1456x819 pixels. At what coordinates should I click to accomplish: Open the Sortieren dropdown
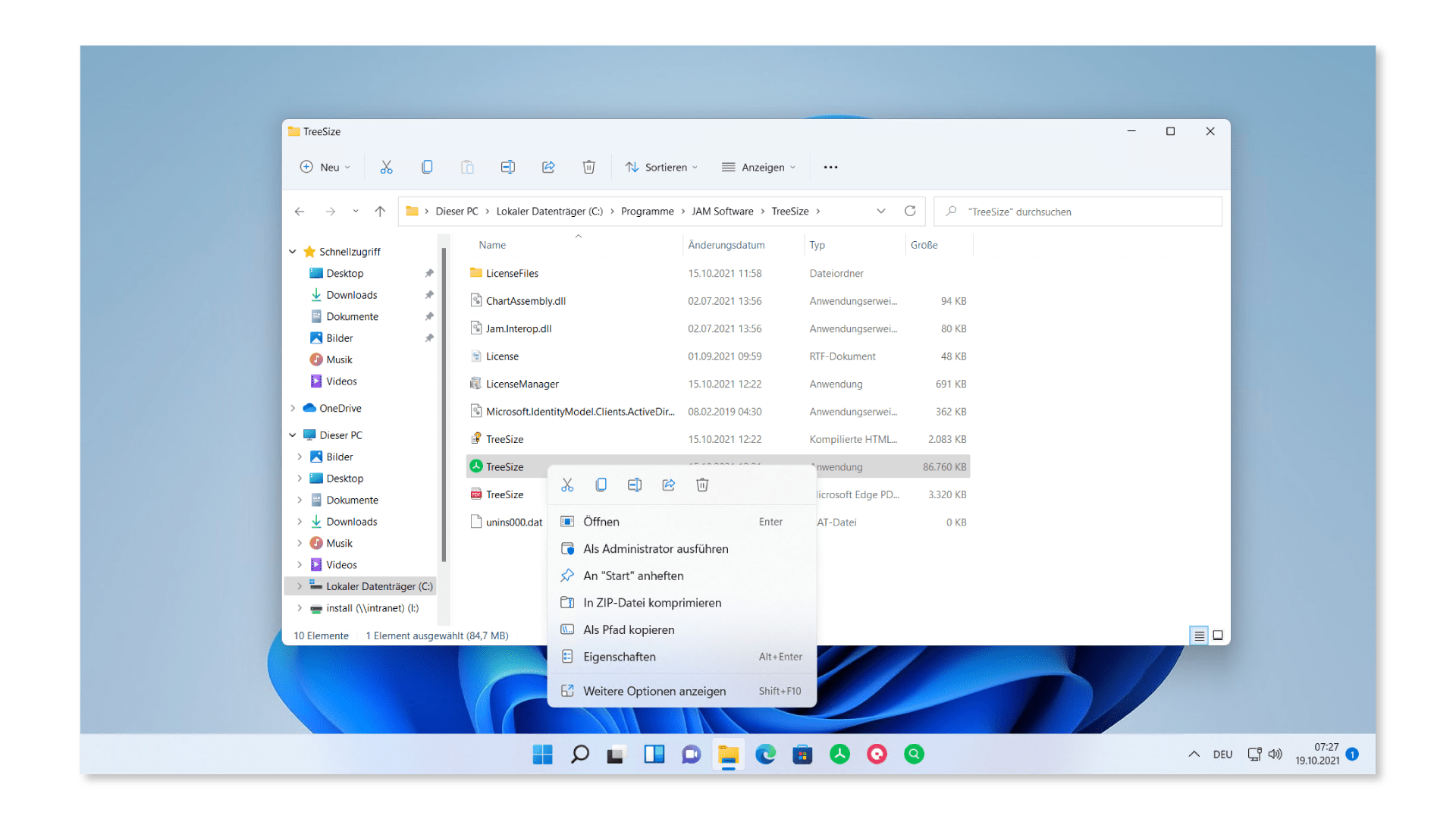tap(661, 167)
